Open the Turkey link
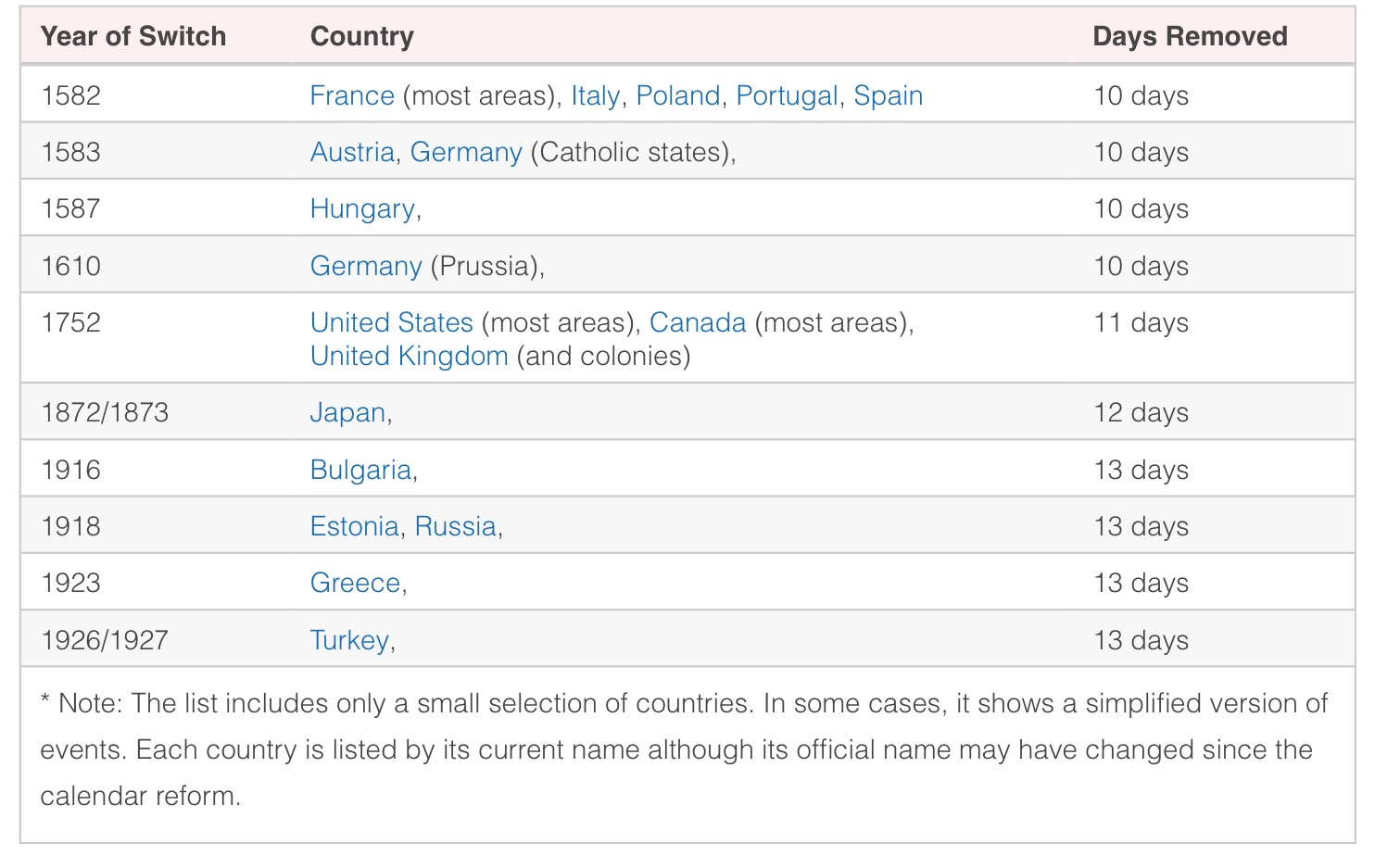 (349, 640)
